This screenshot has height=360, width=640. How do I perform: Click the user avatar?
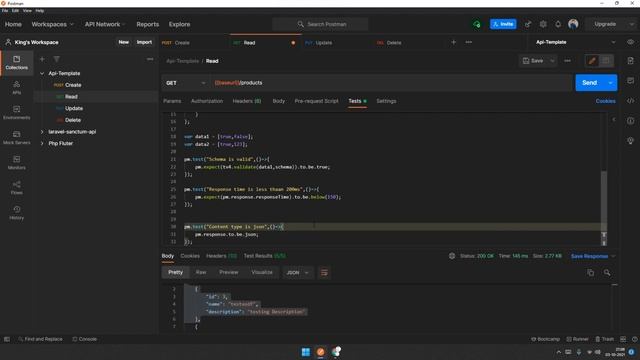pyautogui.click(x=573, y=24)
